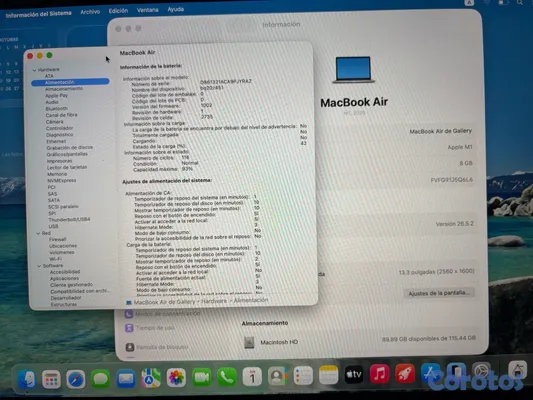Viewport: 533px width, 400px height.
Task: Open the Ventana menu
Action: point(148,10)
